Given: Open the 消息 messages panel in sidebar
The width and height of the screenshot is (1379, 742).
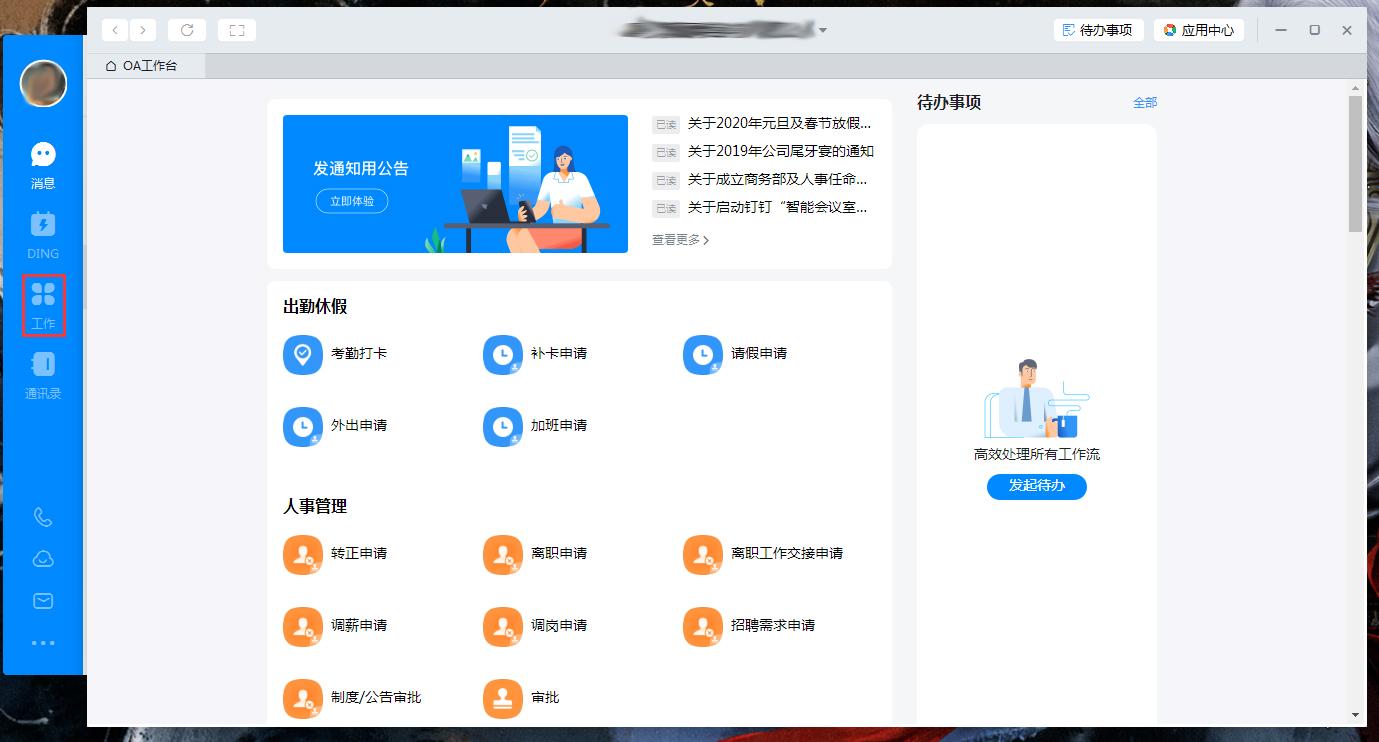Looking at the screenshot, I should pyautogui.click(x=42, y=163).
